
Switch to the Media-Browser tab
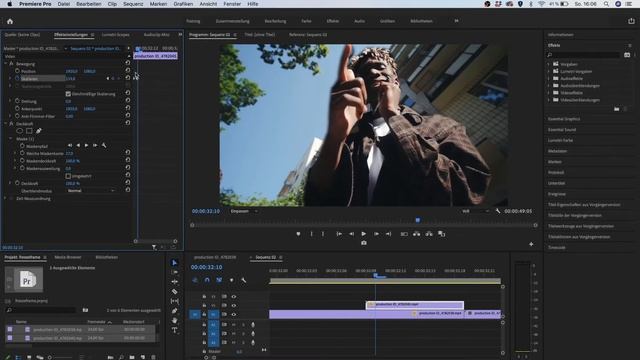68,257
